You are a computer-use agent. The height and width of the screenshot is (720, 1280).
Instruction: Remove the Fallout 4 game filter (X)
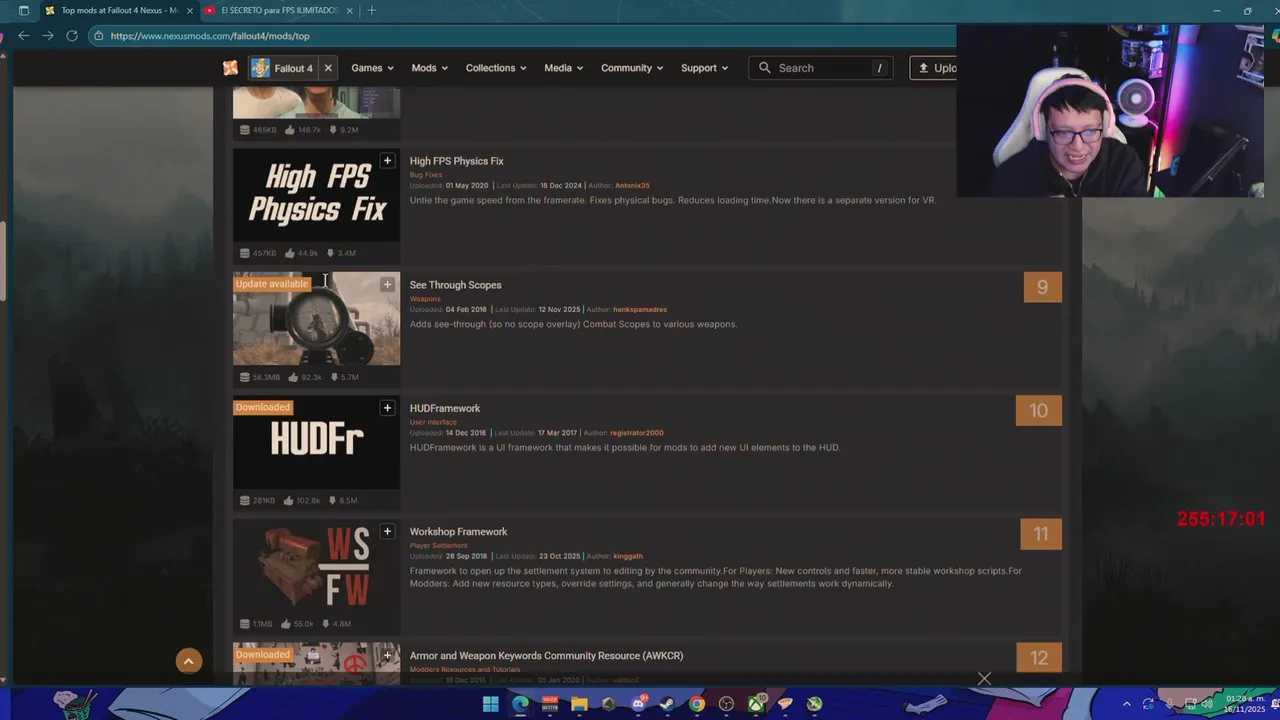328,68
